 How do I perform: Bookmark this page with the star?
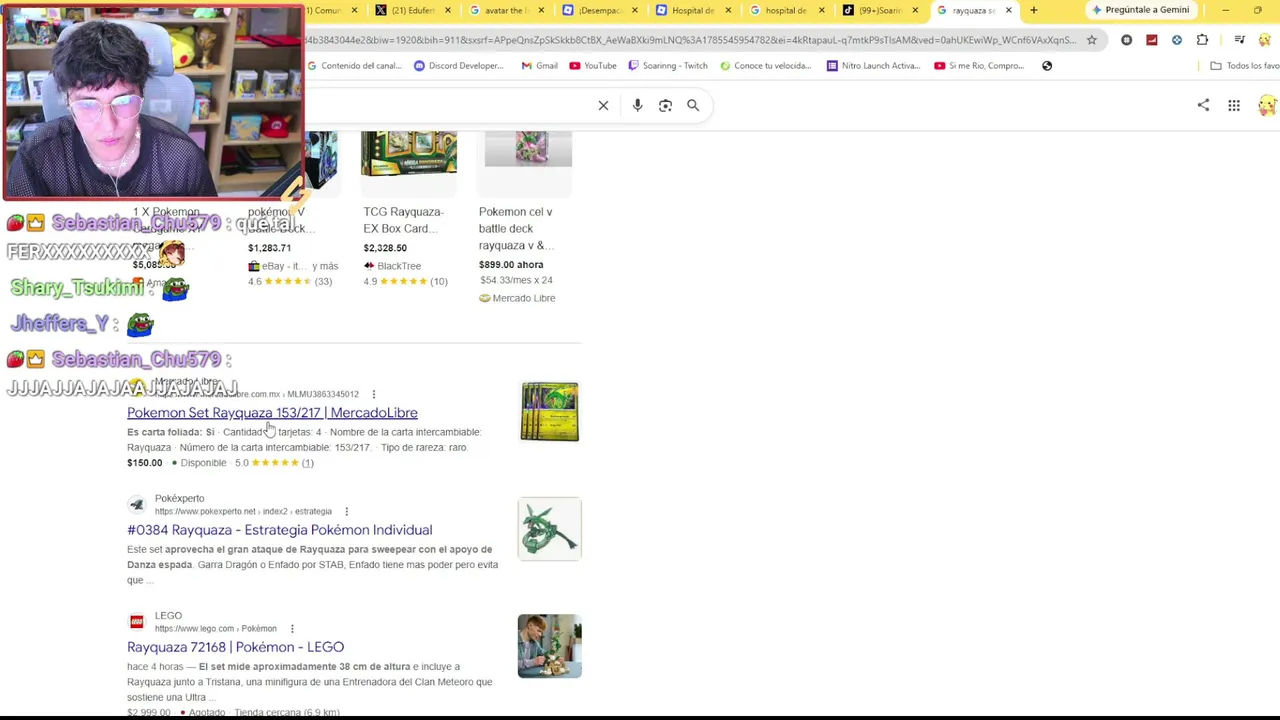(1092, 40)
